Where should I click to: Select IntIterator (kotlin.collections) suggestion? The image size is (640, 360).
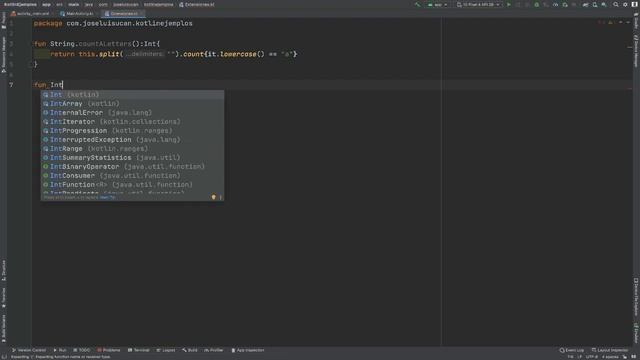132,122
